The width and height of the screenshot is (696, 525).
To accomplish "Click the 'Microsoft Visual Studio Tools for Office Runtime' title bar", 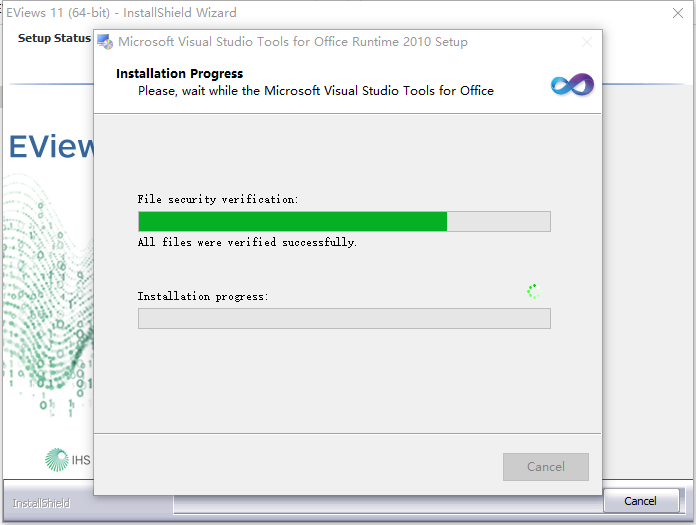I will (x=293, y=42).
